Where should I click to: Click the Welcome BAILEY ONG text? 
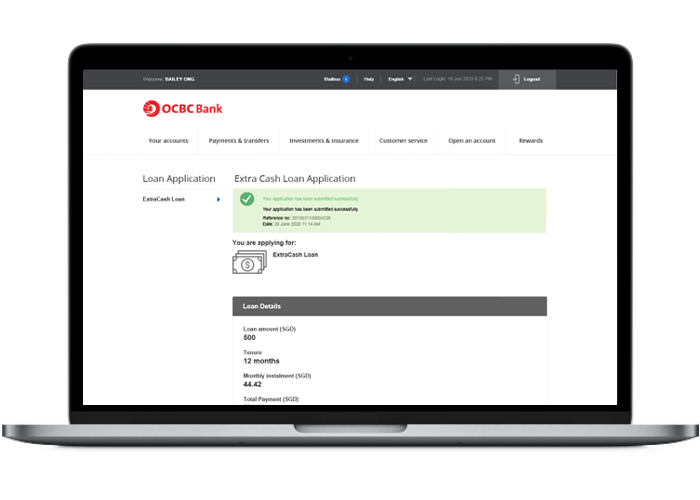168,79
